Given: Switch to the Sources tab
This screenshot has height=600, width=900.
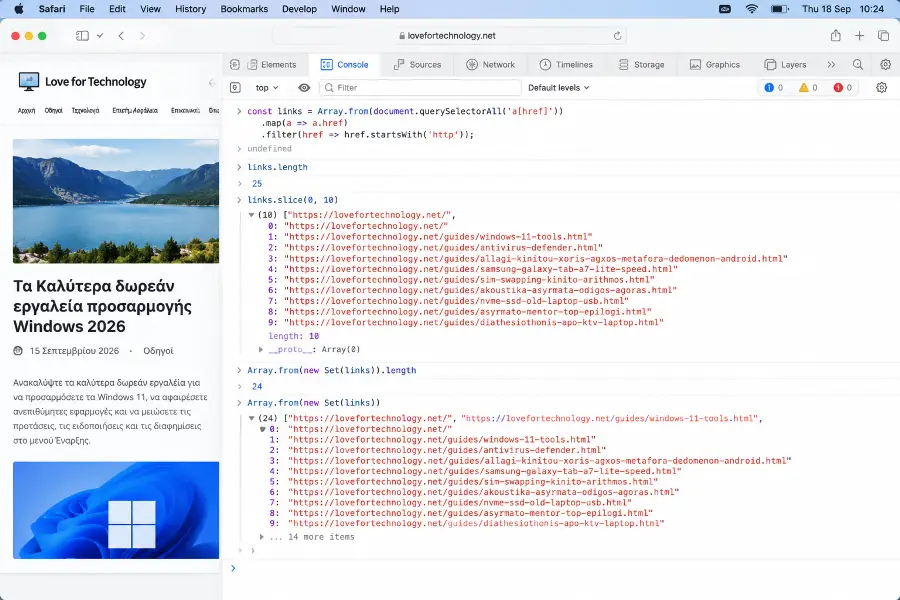Looking at the screenshot, I should pos(417,65).
